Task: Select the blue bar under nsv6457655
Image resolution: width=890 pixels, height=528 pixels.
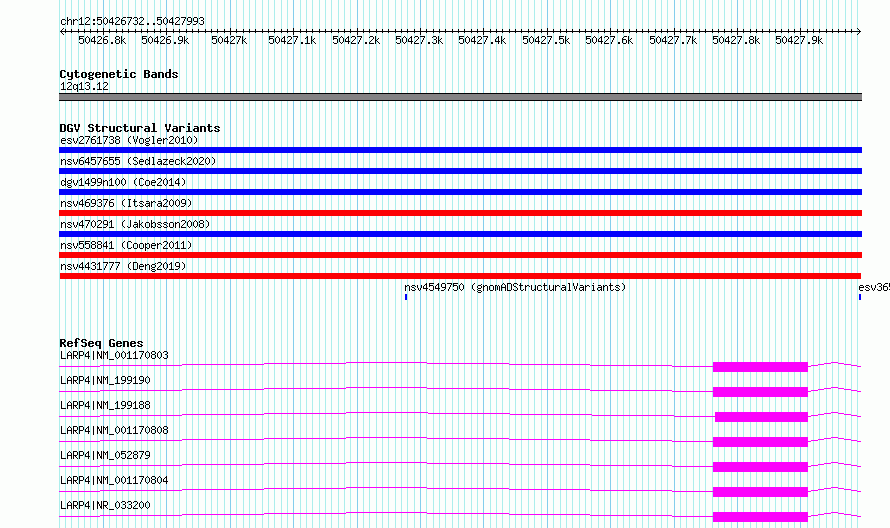Action: tap(460, 171)
